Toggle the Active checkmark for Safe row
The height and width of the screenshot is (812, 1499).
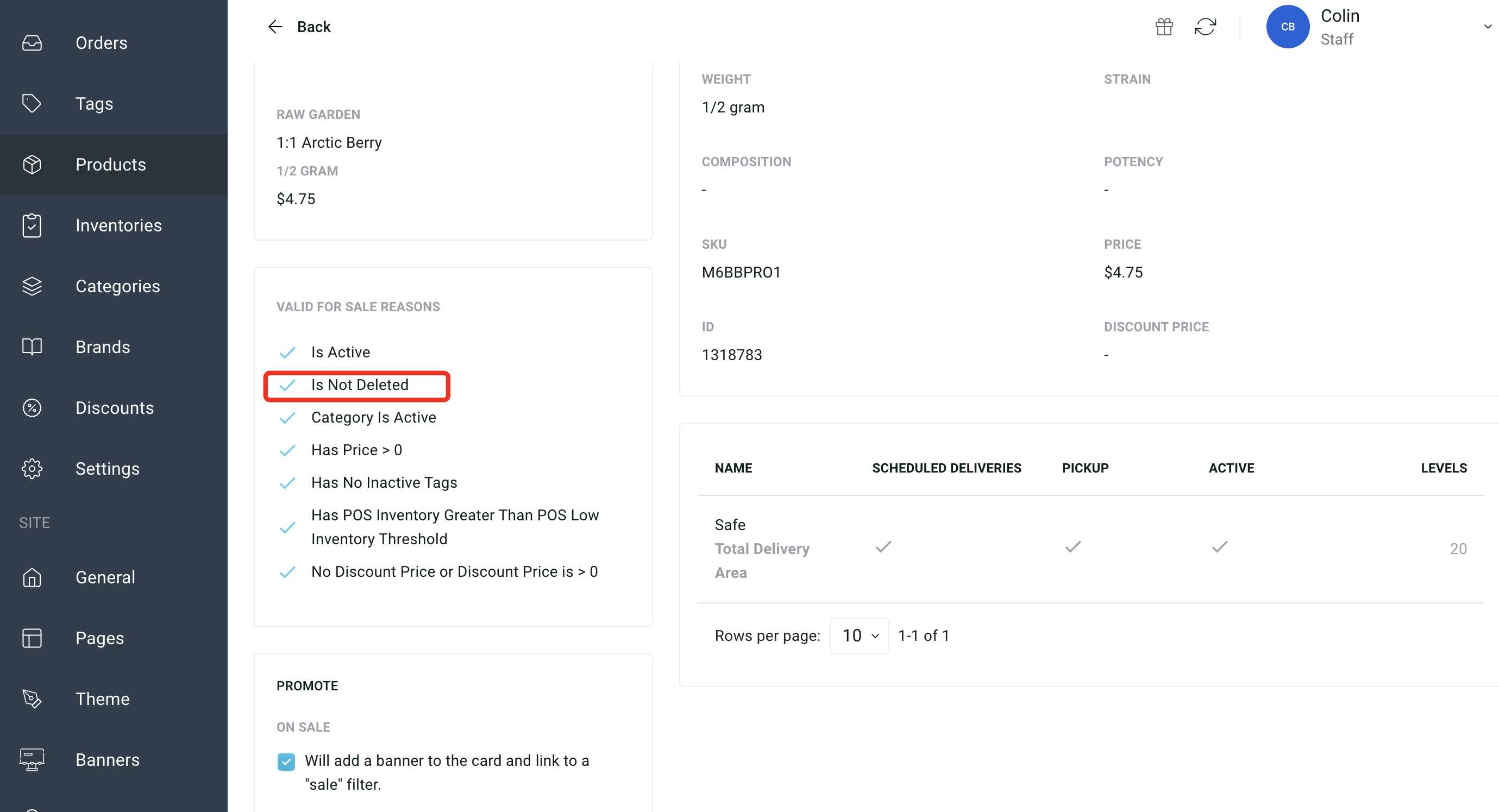[x=1220, y=547]
